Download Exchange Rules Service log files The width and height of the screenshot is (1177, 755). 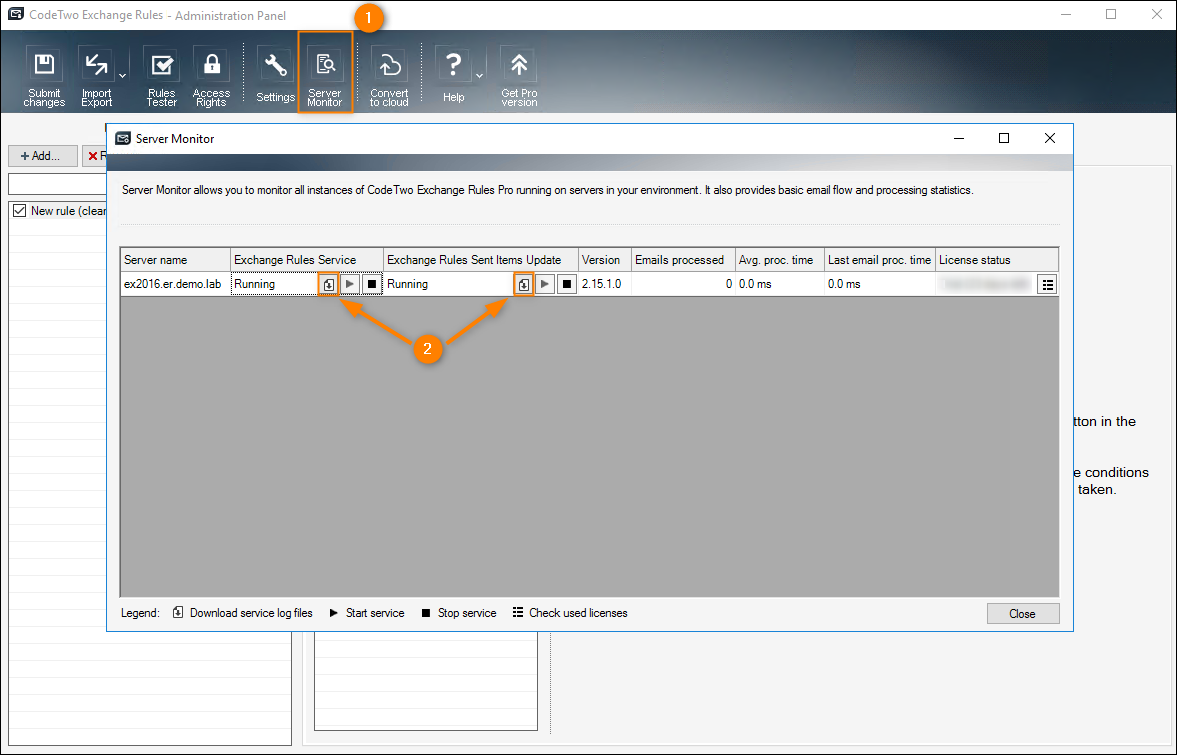point(329,284)
